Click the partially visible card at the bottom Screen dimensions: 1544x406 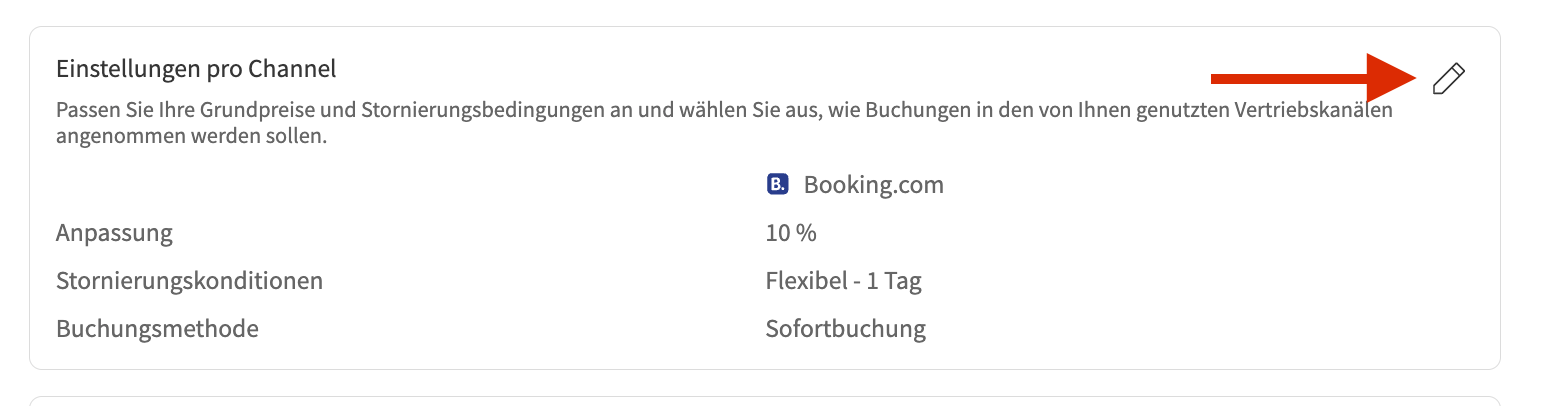pos(764,401)
